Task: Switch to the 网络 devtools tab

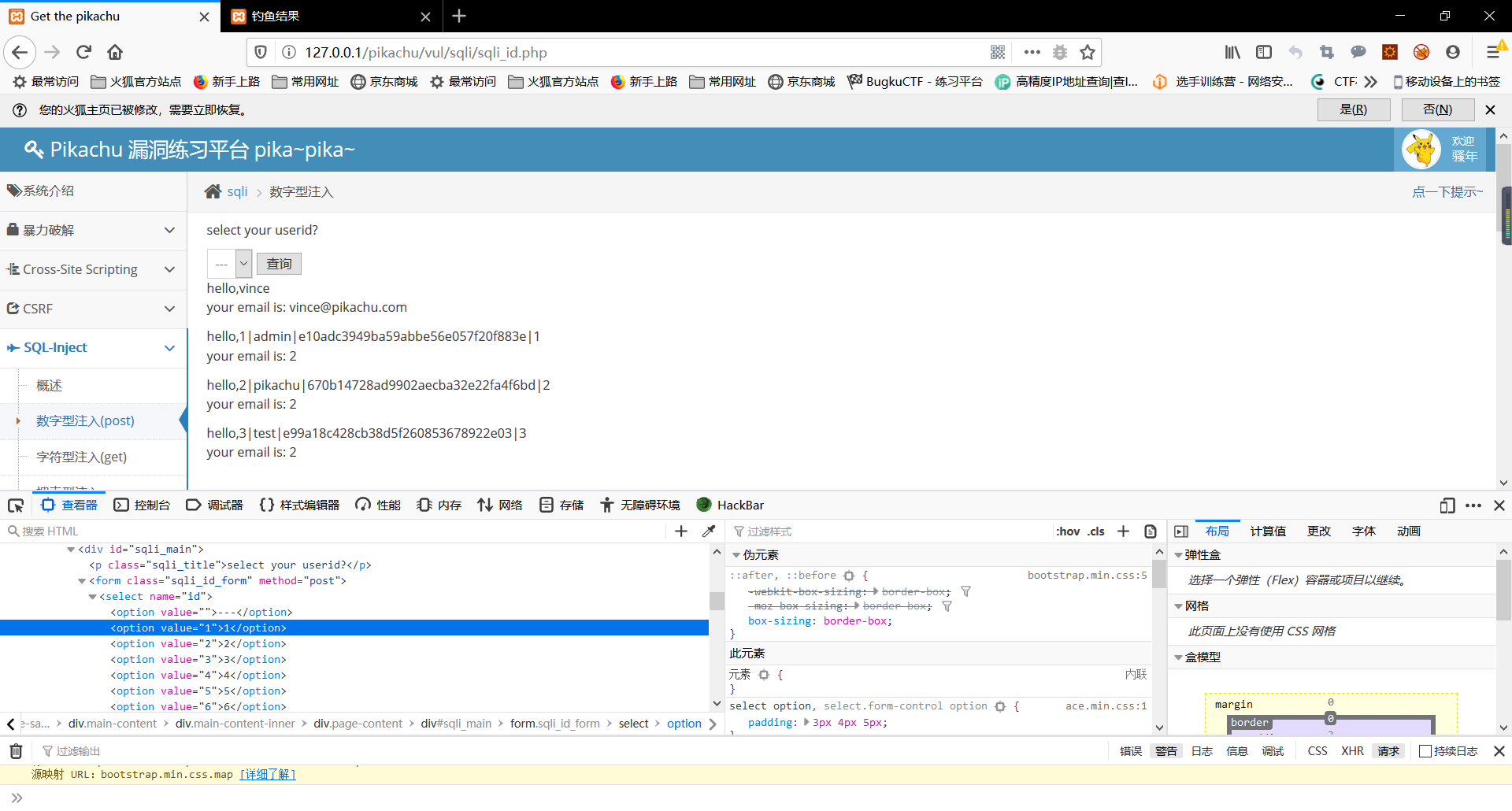Action: 500,505
